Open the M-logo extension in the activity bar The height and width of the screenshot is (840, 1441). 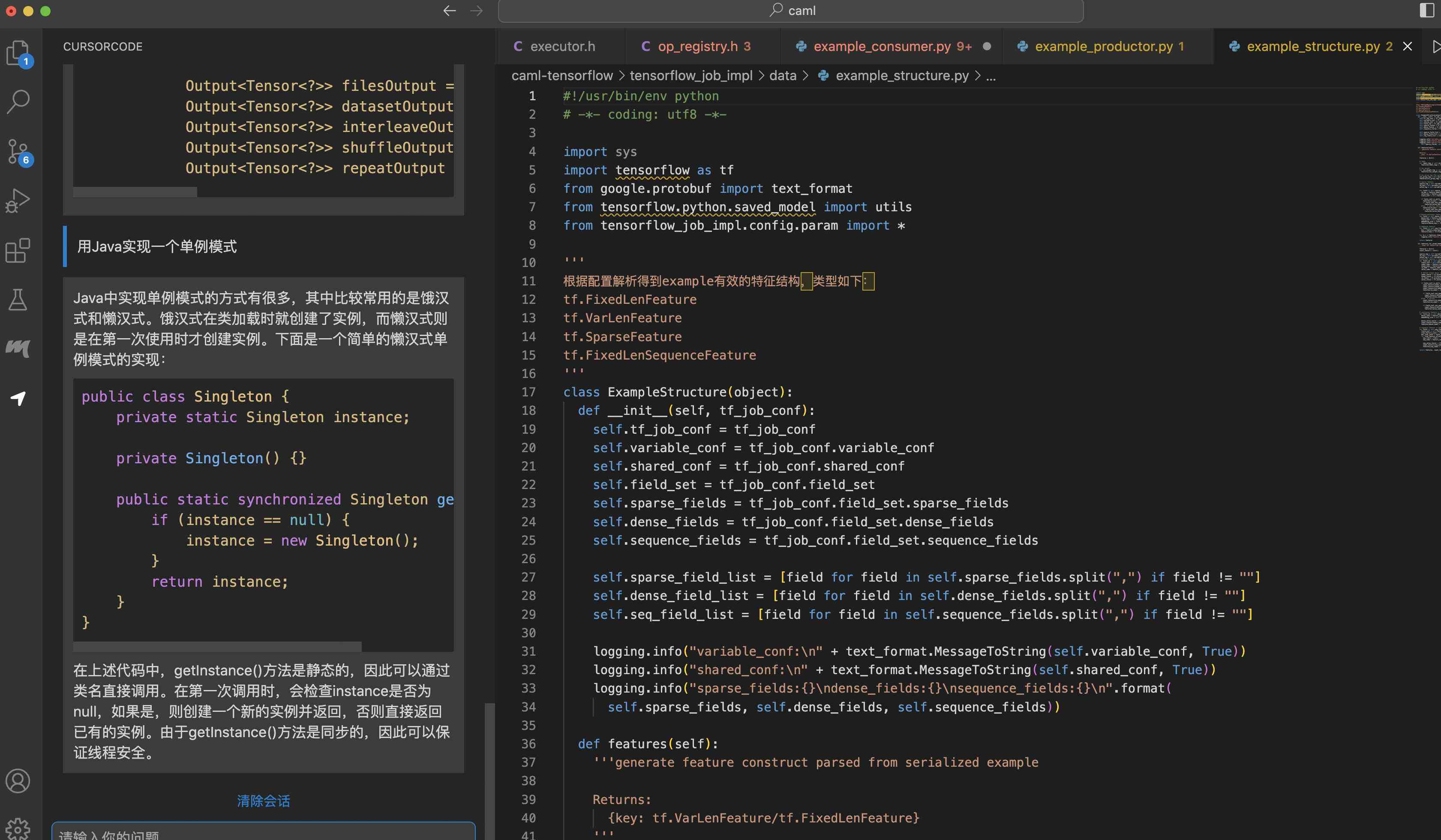[18, 348]
